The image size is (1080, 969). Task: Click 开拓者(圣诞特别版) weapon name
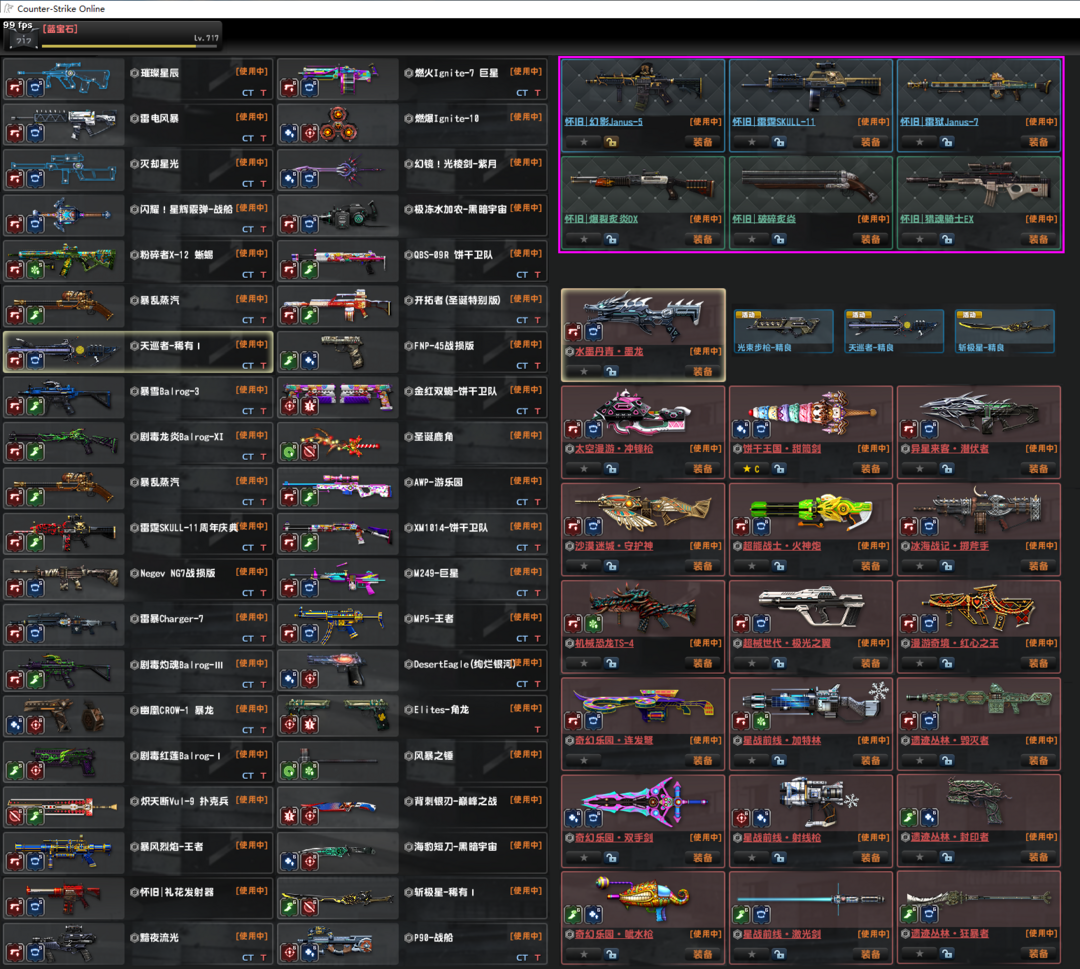[457, 300]
